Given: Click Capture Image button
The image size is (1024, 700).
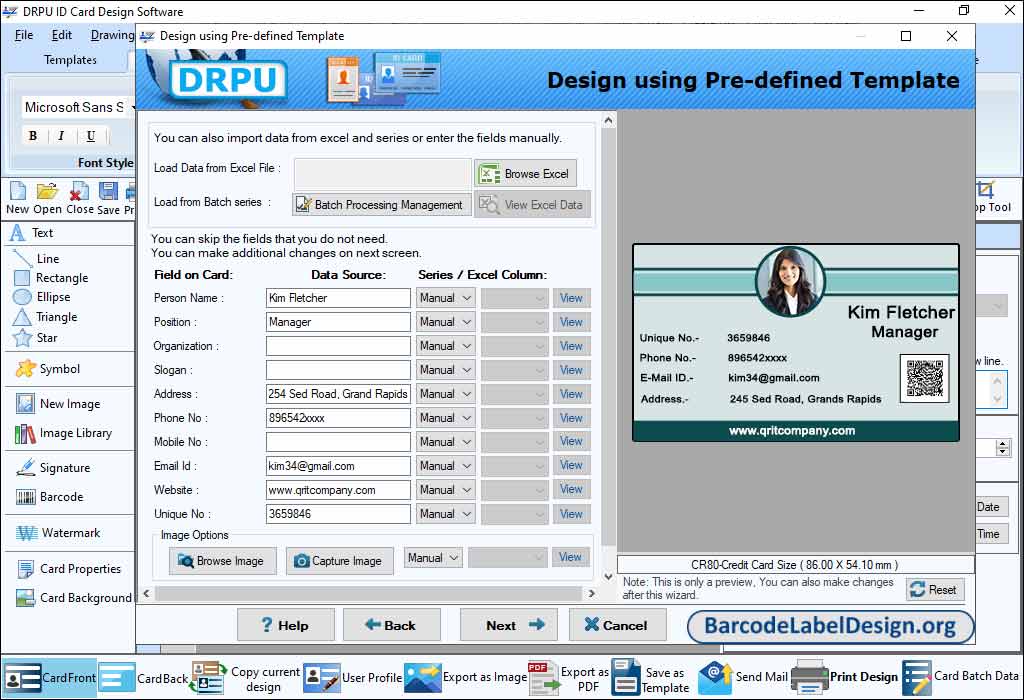Looking at the screenshot, I should click(339, 561).
